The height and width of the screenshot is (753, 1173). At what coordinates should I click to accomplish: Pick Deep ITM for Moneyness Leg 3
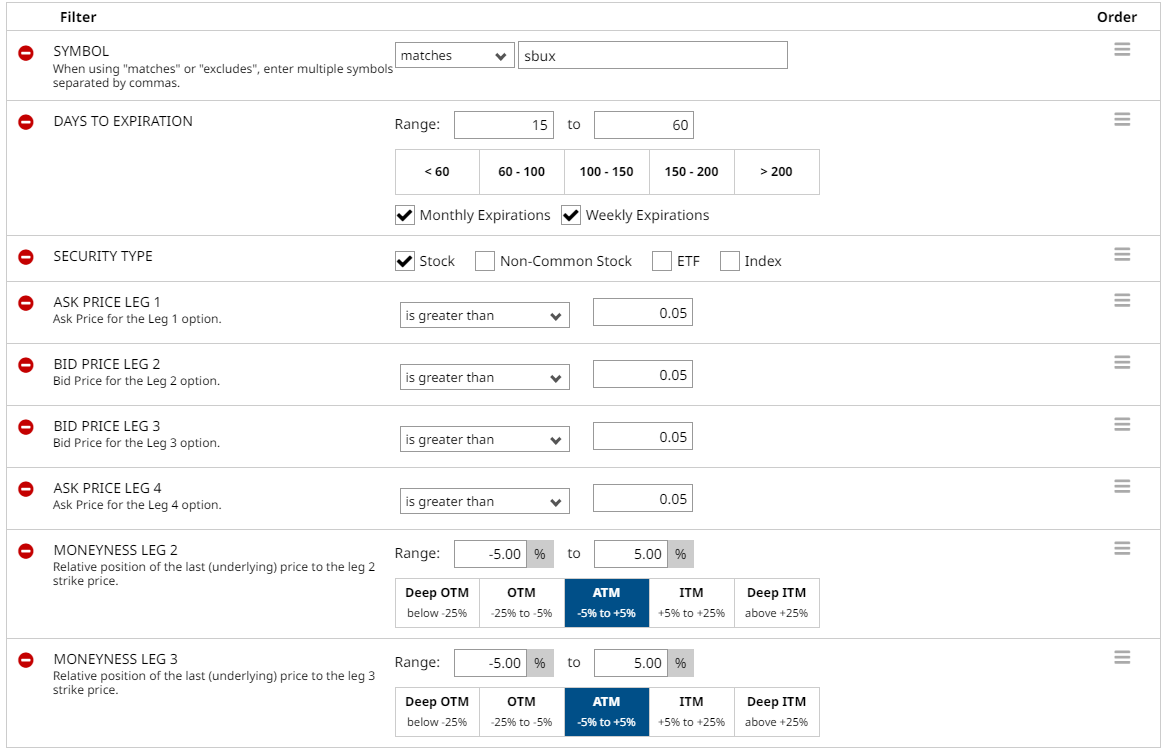point(776,711)
